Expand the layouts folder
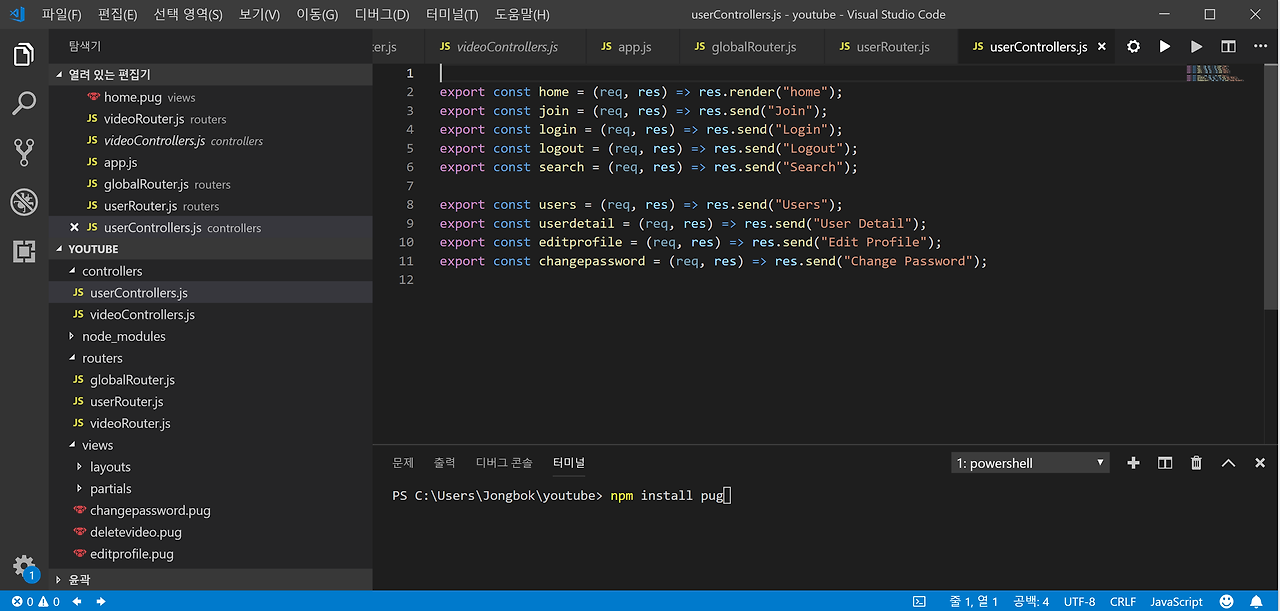Screen dimensions: 1280x611 pyautogui.click(x=211, y=467)
